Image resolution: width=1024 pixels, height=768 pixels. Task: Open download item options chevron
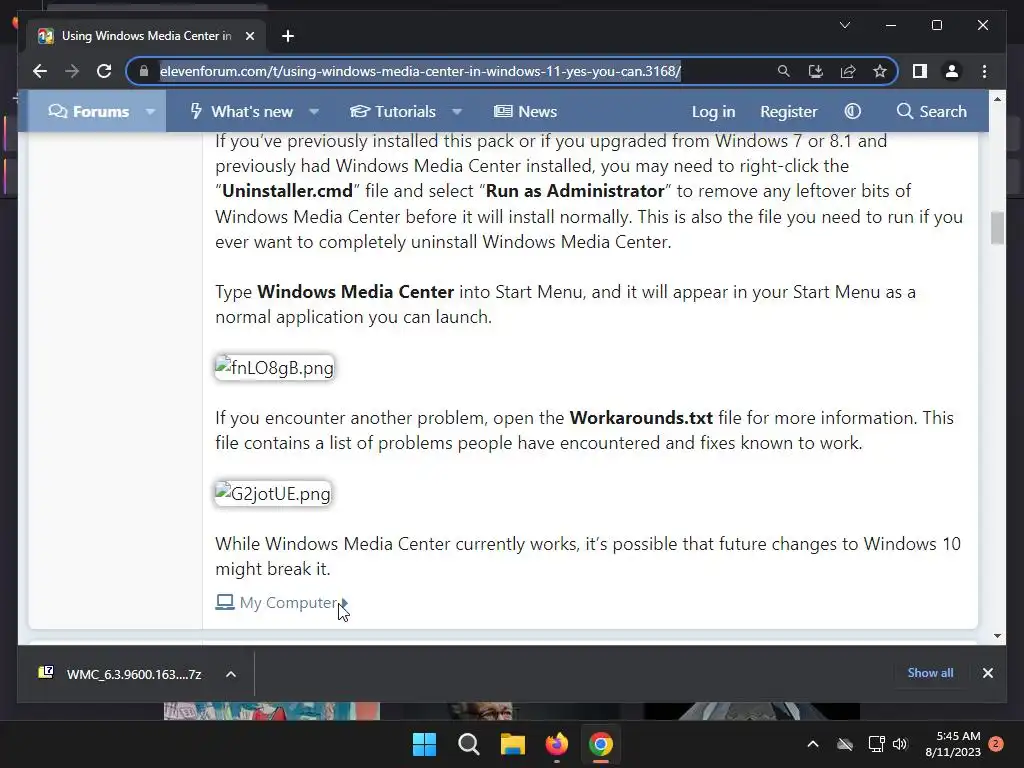[x=231, y=674]
